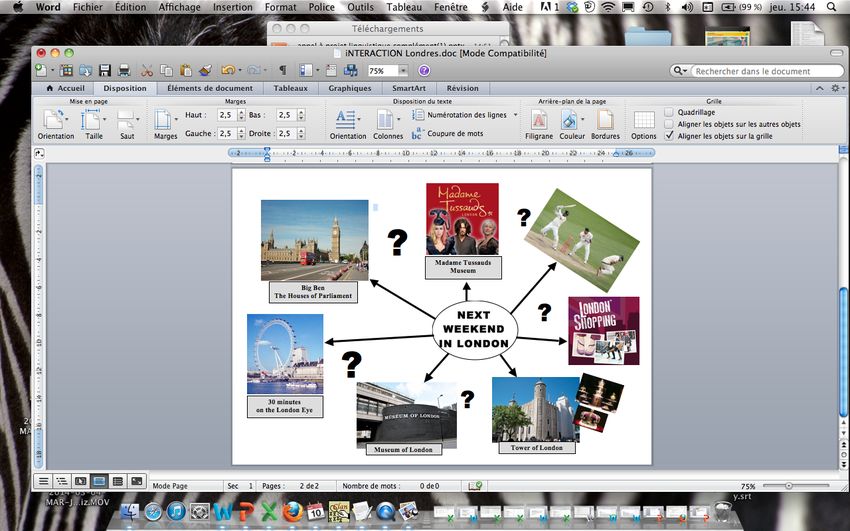Switch to the Accueil ribbon tab
The height and width of the screenshot is (531, 850).
[x=66, y=88]
